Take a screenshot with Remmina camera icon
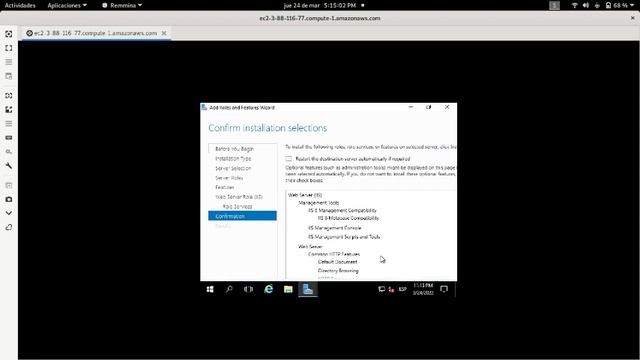 9,199
